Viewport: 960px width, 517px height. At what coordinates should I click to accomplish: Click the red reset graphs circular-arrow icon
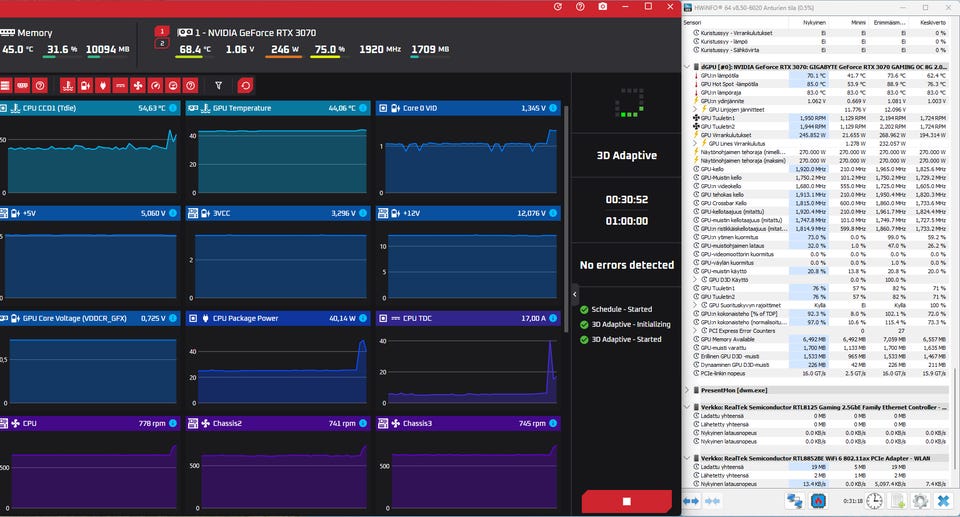(246, 86)
